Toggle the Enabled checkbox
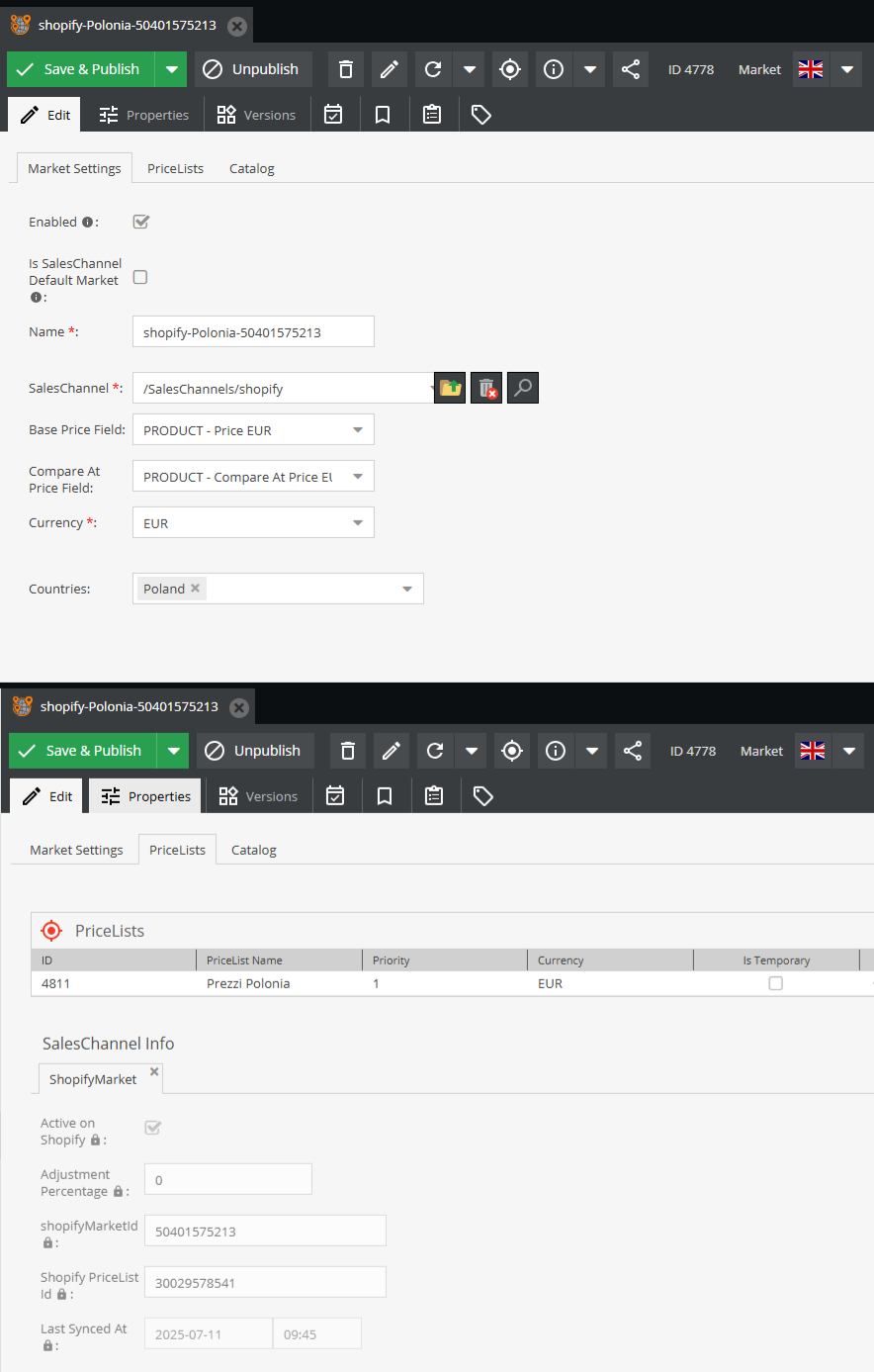 [141, 222]
